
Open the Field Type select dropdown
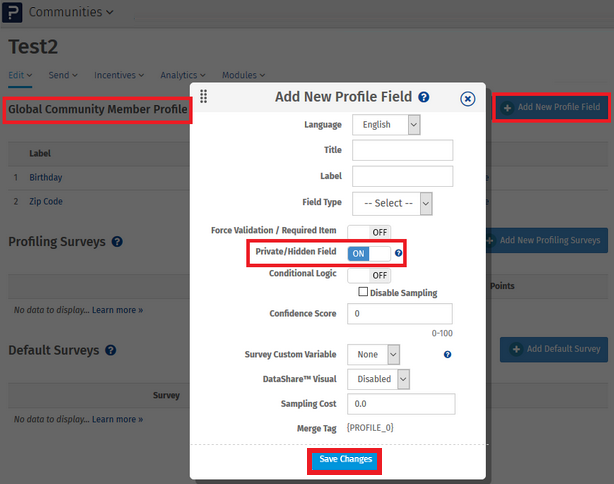tap(392, 203)
